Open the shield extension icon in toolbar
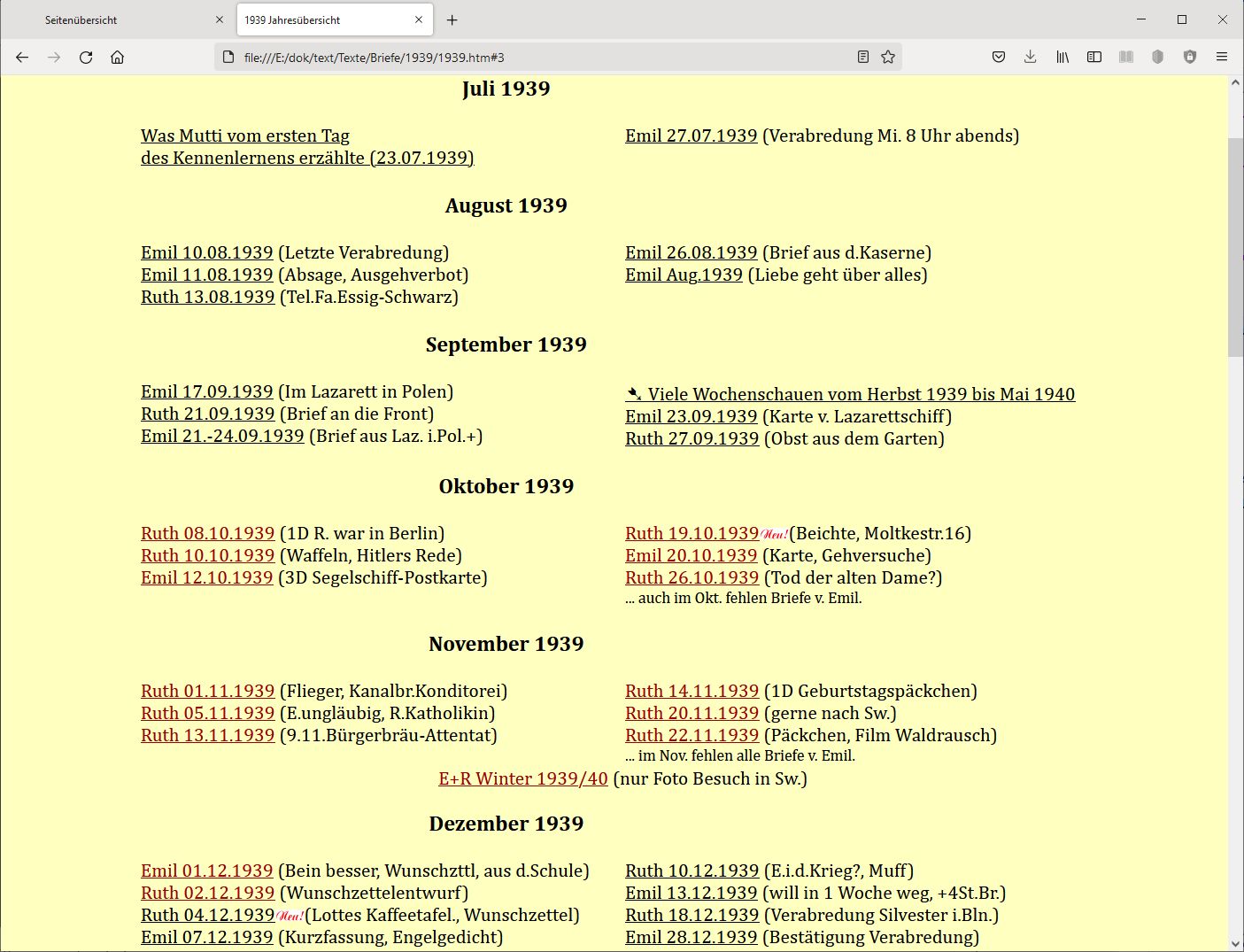This screenshot has width=1244, height=952. click(1190, 58)
